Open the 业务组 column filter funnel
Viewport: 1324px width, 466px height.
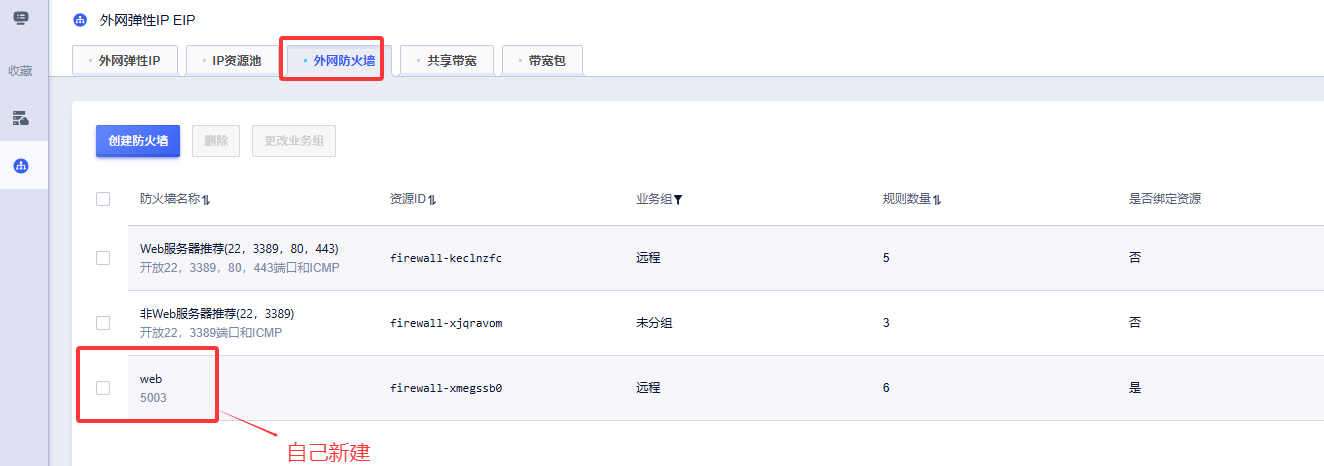(x=678, y=200)
